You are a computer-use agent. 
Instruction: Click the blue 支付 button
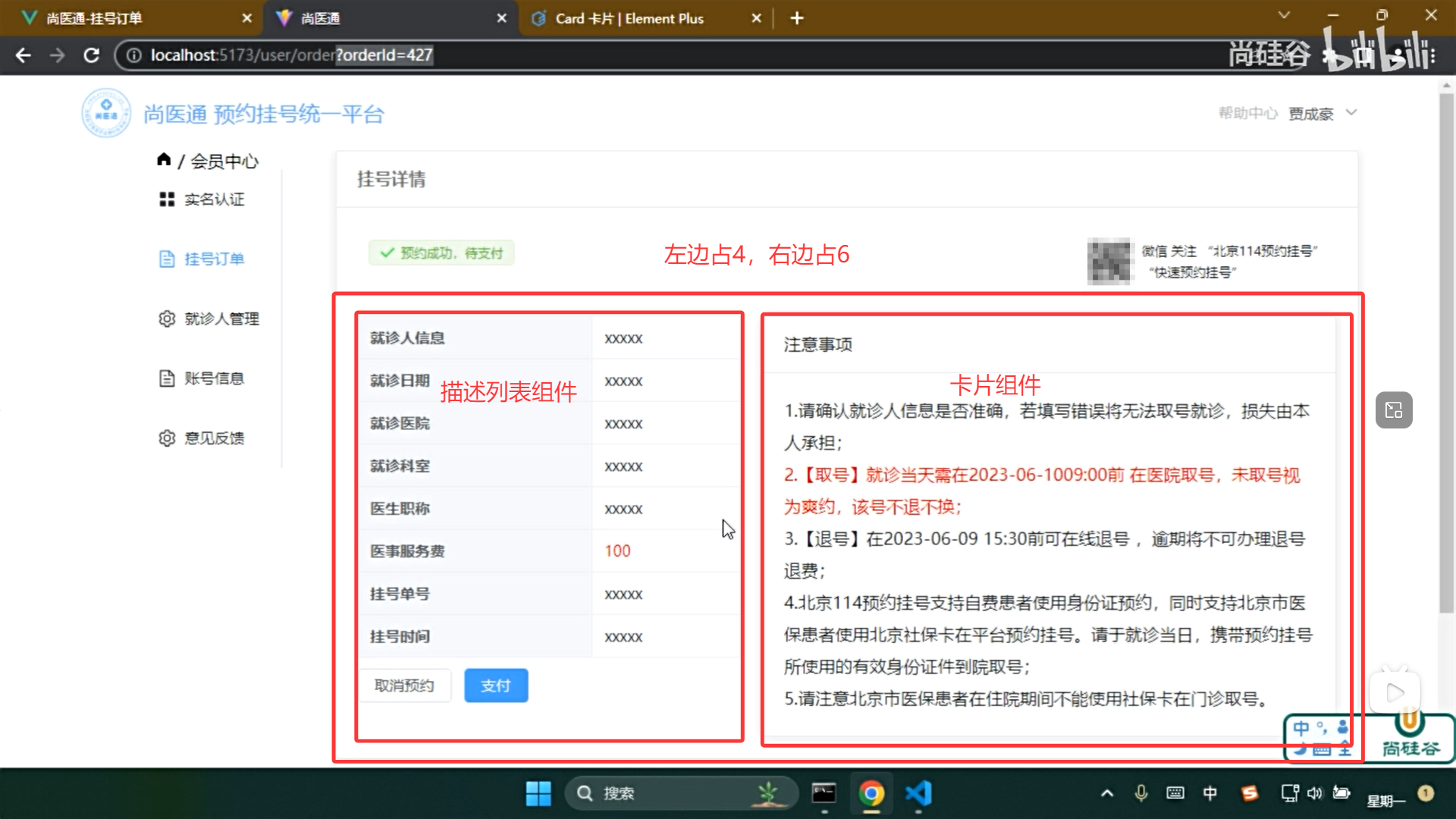(496, 686)
